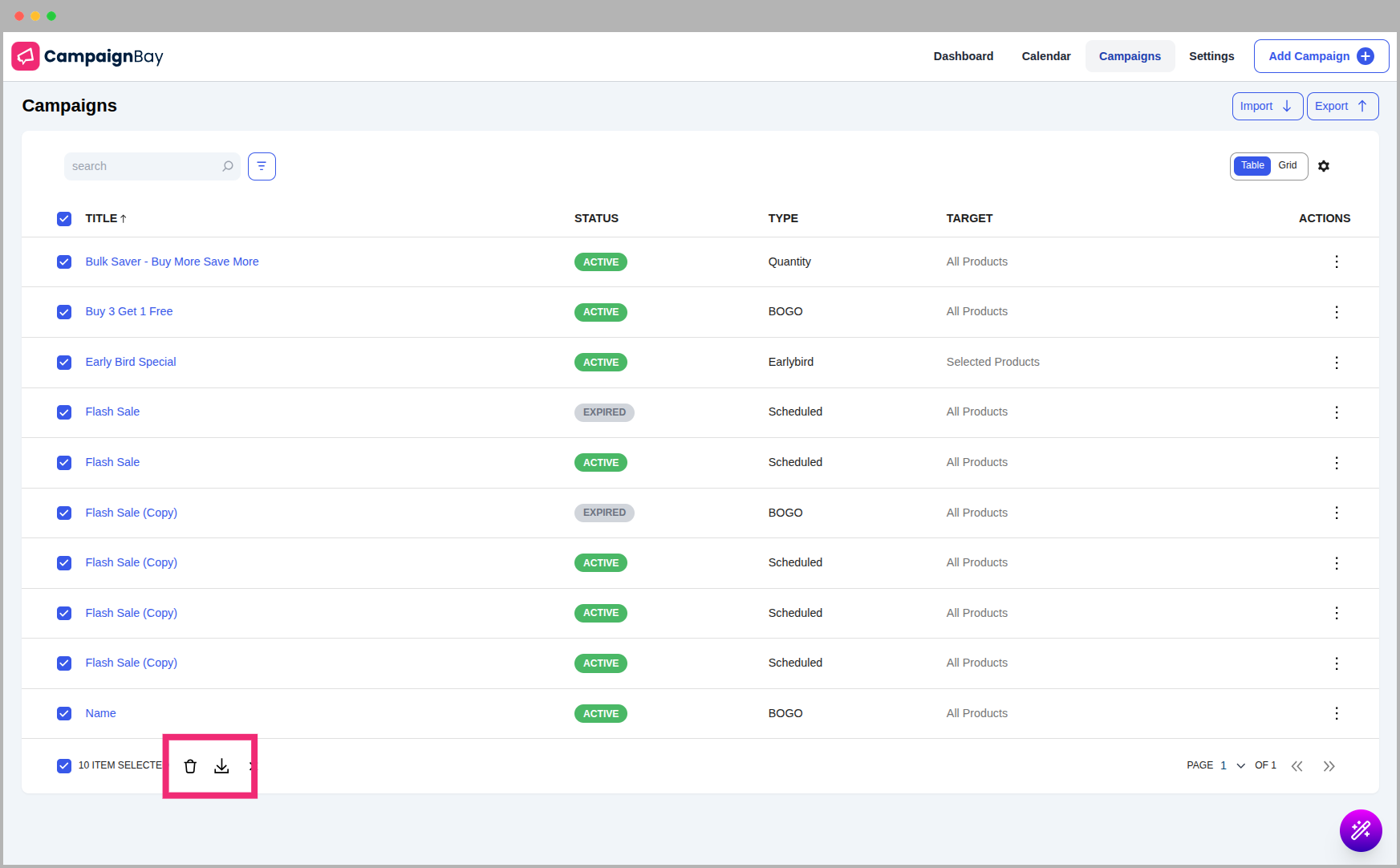1400x868 pixels.
Task: Switch to the Calendar tab
Action: (x=1046, y=56)
